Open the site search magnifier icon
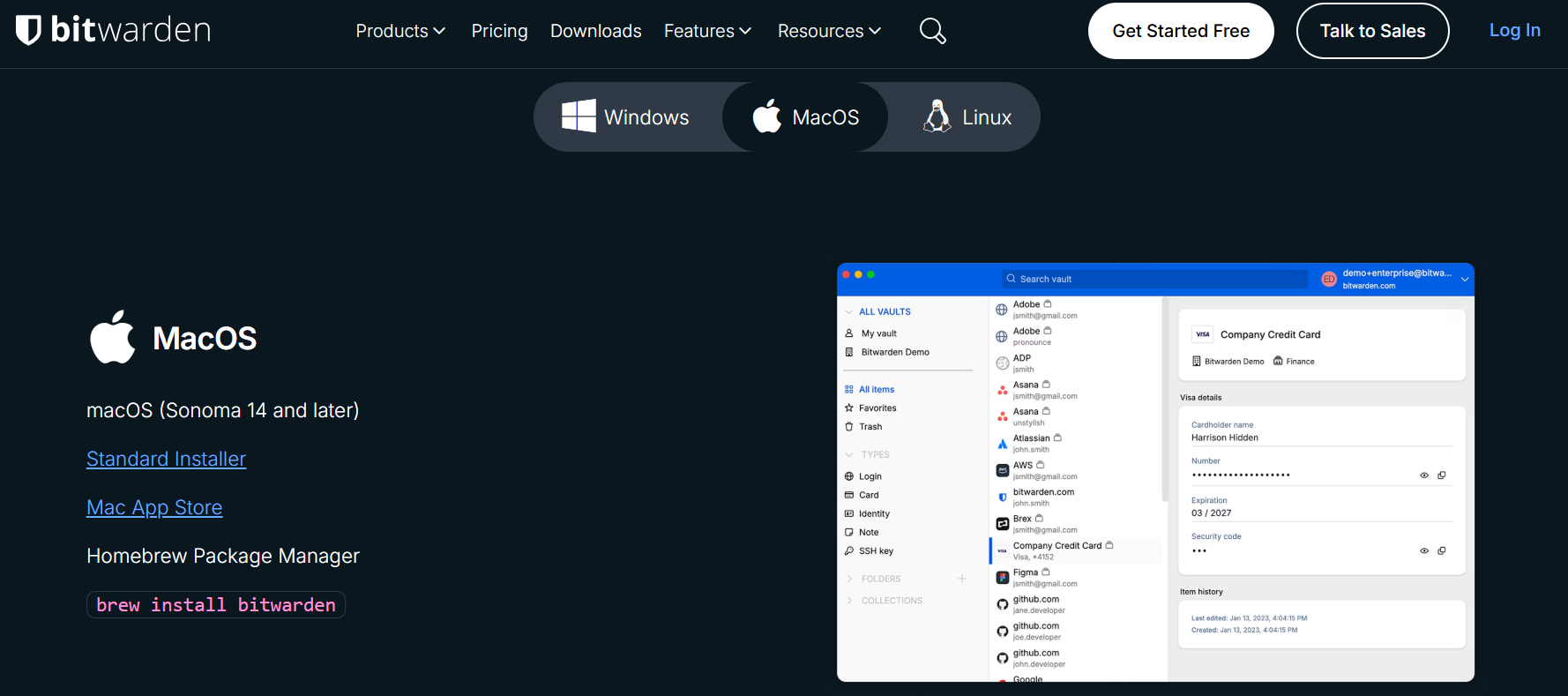Image resolution: width=1568 pixels, height=696 pixels. [x=932, y=31]
